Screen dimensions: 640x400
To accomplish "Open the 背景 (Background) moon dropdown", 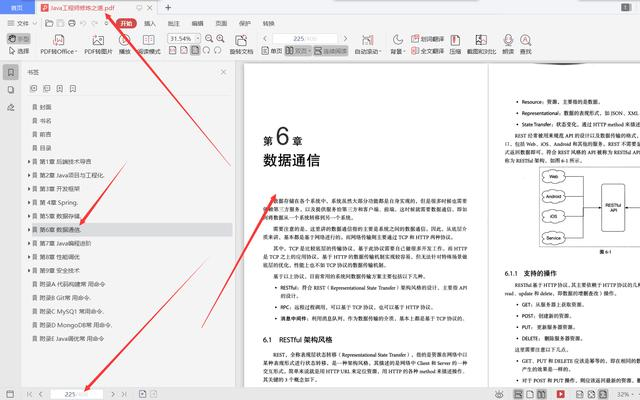I will (398, 44).
